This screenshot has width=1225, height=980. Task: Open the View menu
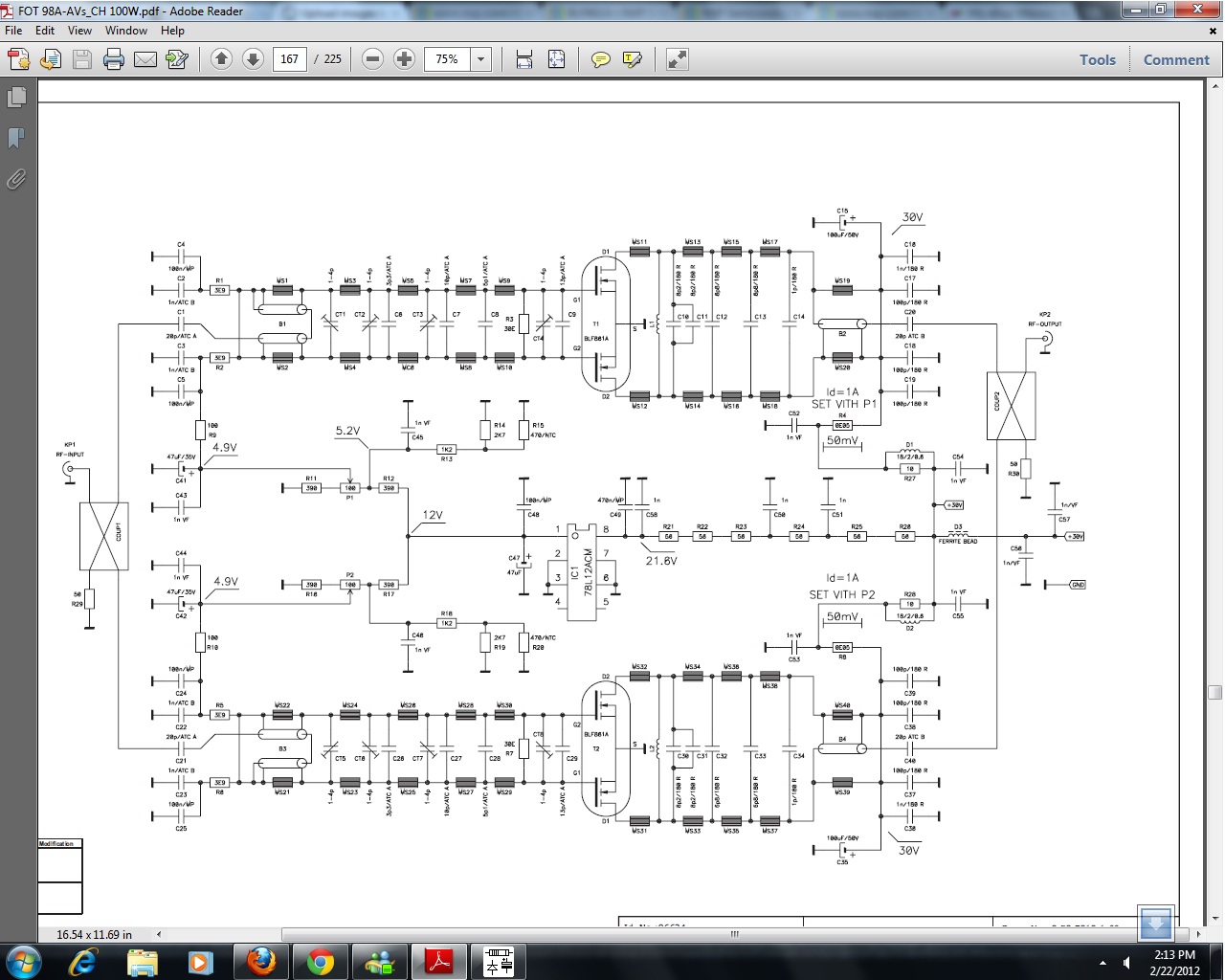coord(79,31)
